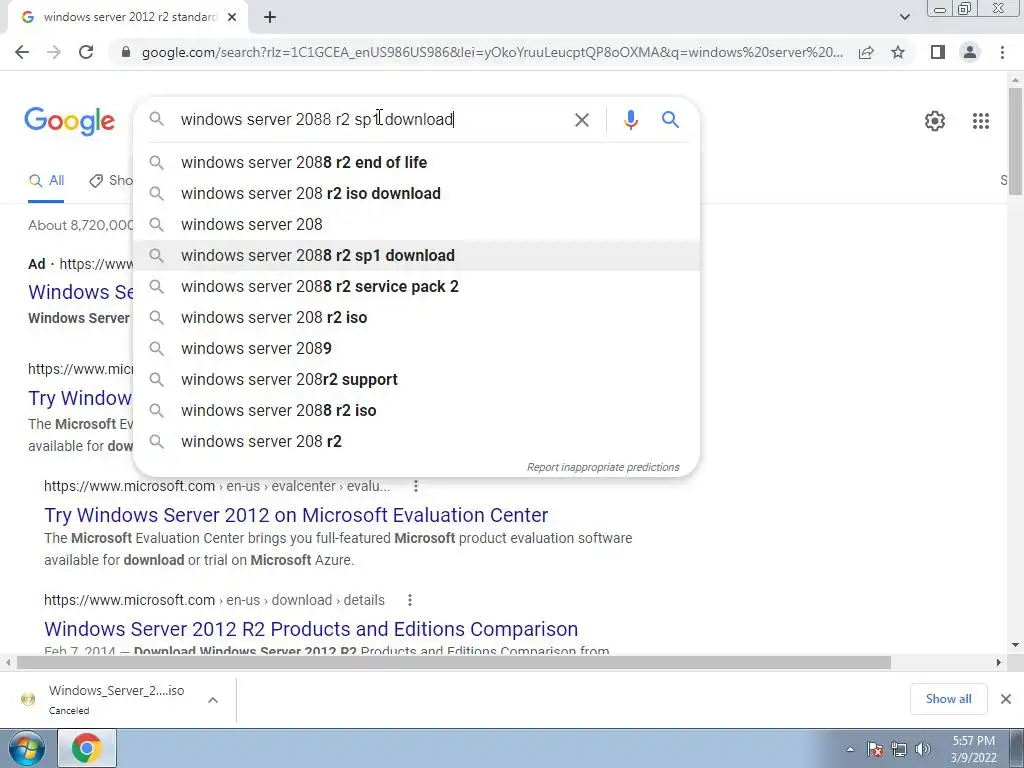1024x768 pixels.
Task: Choose suggestion 'windows server 2088 r2 iso'
Action: [416, 410]
